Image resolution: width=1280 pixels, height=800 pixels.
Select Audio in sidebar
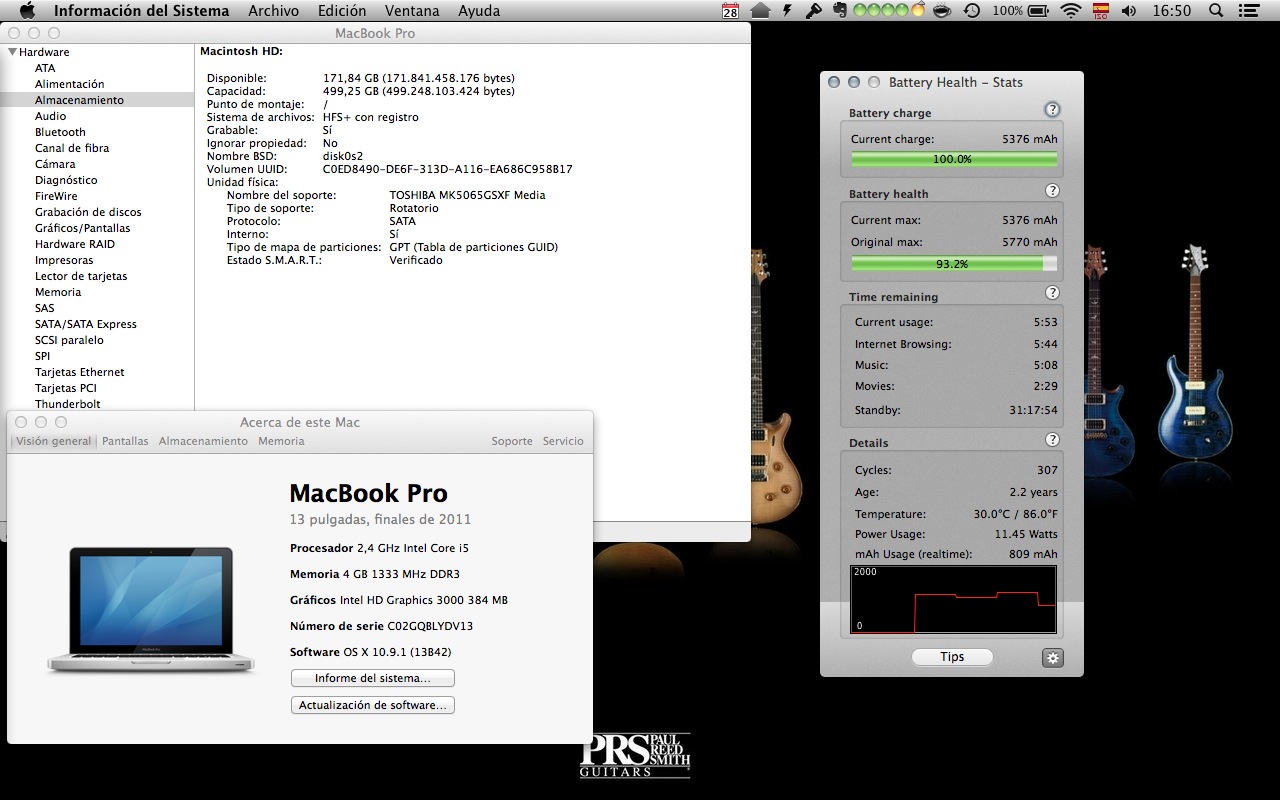[50, 116]
